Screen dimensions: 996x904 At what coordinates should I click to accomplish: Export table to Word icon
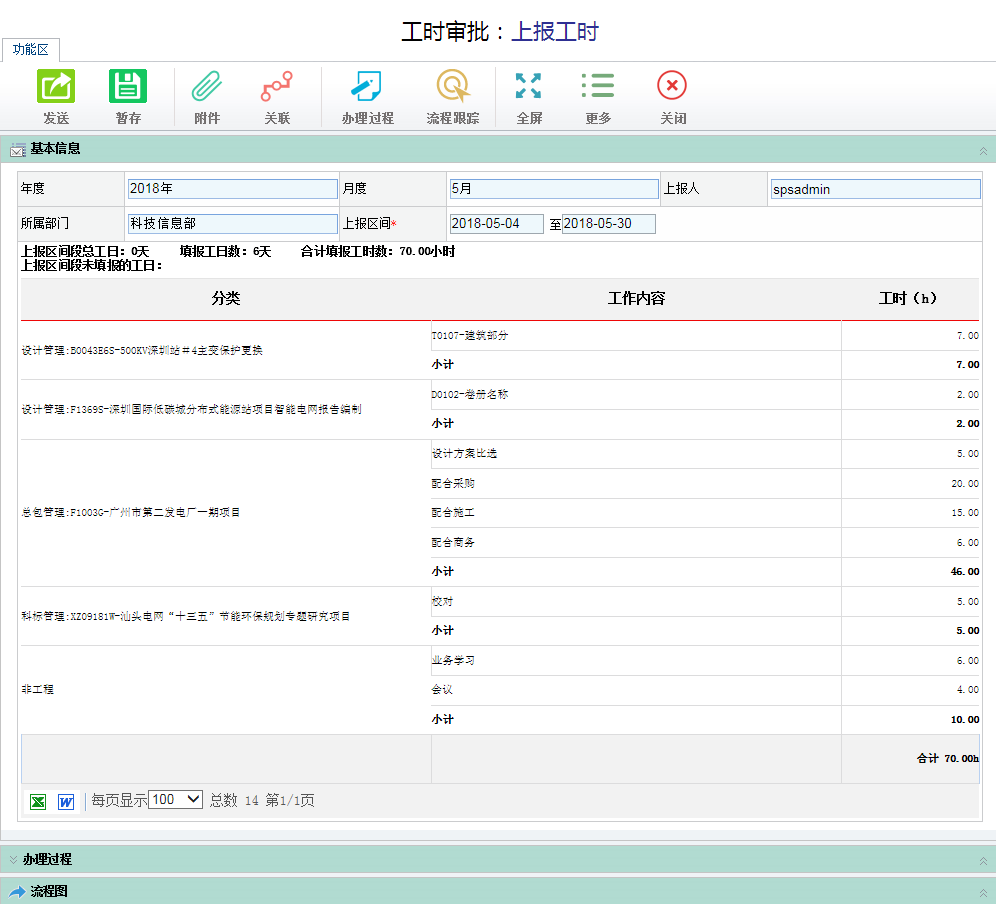(66, 801)
